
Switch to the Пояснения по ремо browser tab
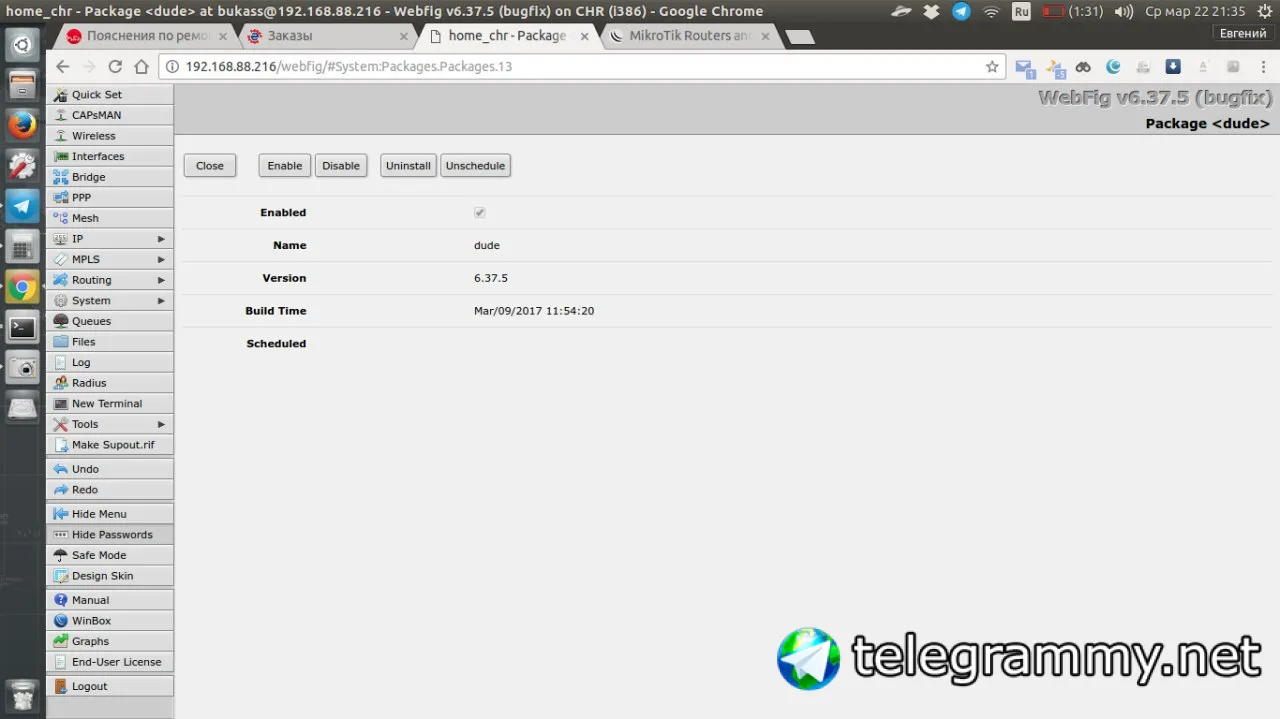click(x=145, y=36)
